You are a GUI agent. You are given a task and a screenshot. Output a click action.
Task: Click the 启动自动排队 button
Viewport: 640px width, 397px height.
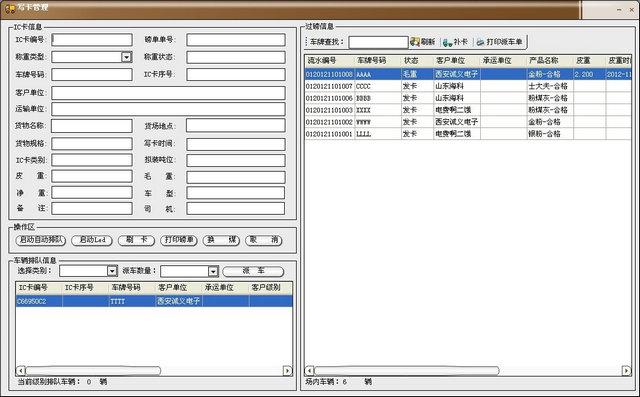click(40, 240)
